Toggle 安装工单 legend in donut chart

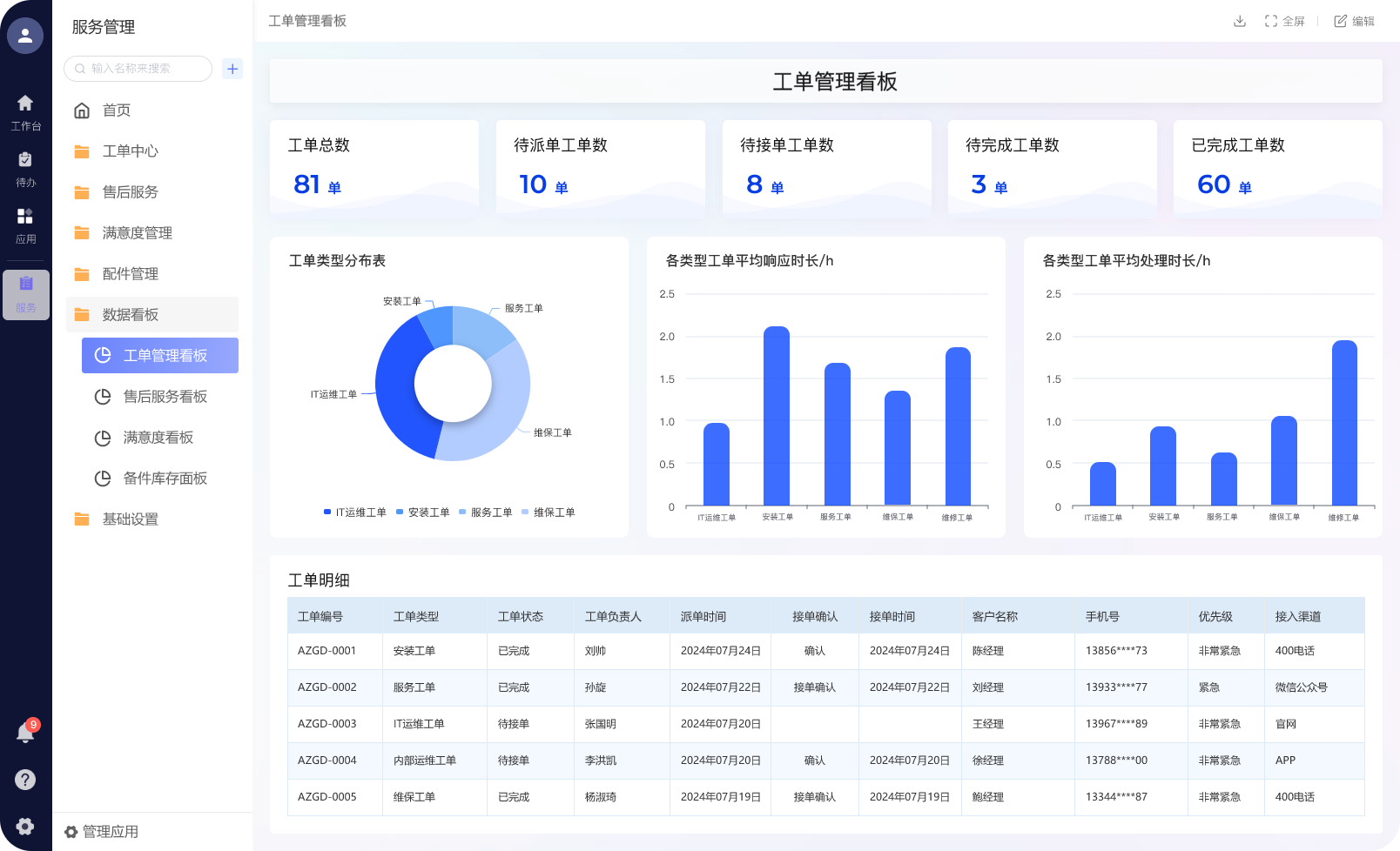tap(423, 513)
